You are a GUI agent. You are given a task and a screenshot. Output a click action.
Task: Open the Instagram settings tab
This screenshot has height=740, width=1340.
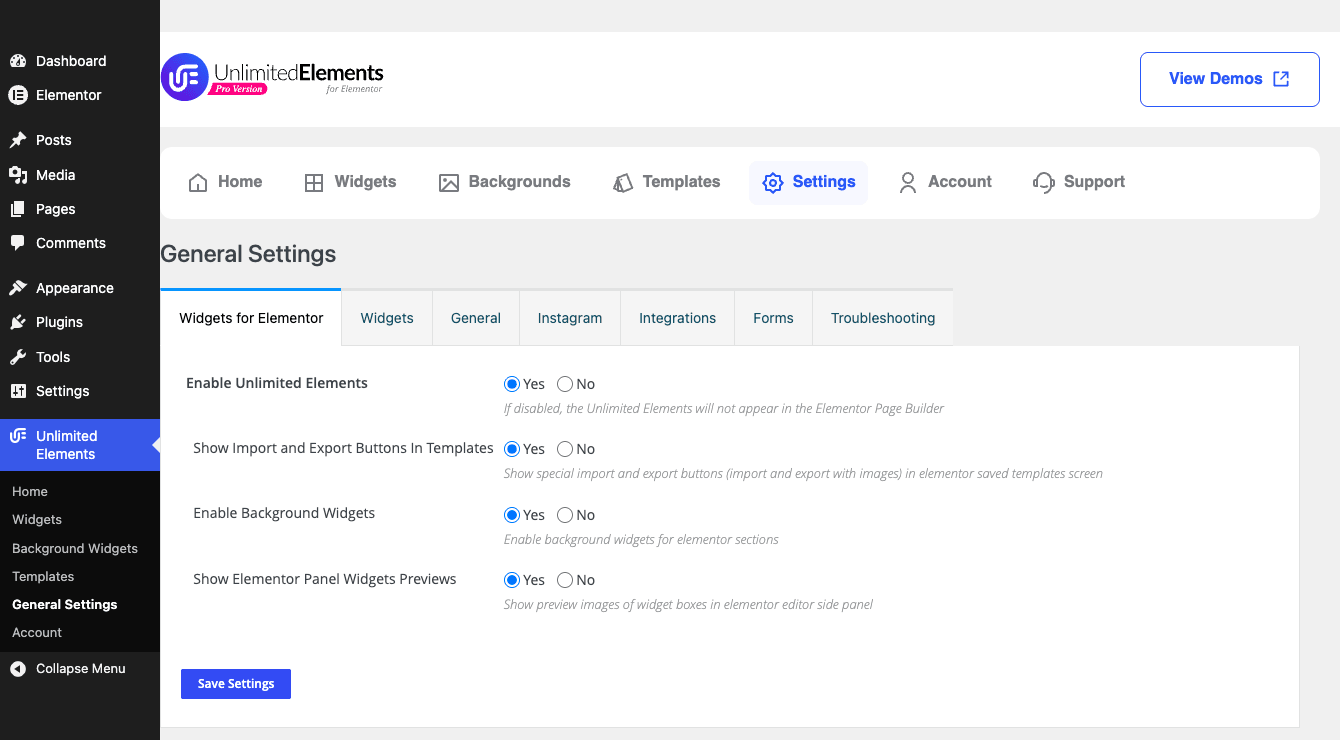(570, 318)
